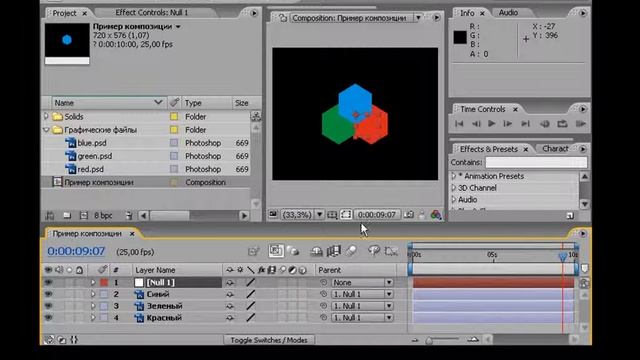Click Toggle Switches / Modes button

269,340
